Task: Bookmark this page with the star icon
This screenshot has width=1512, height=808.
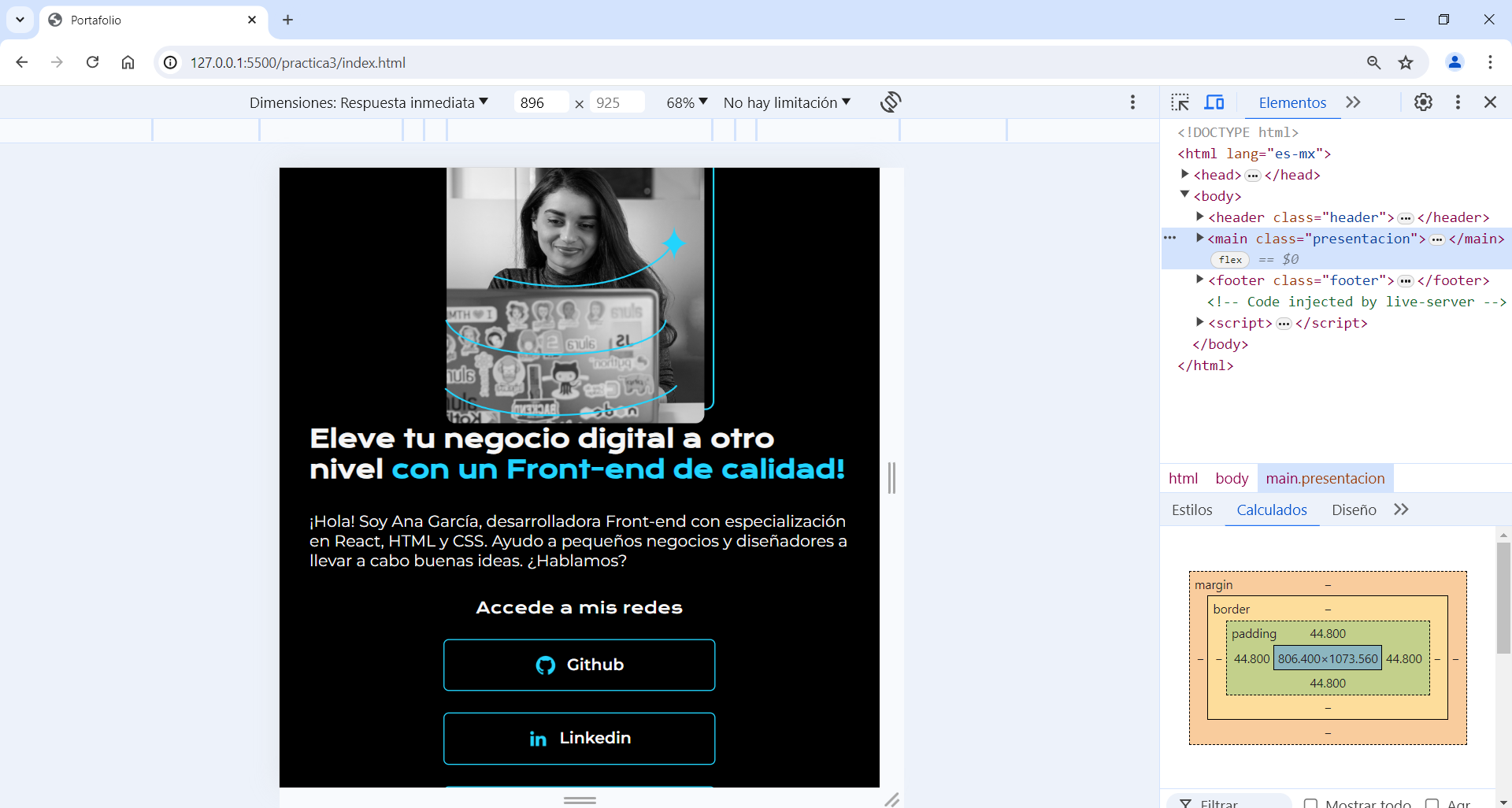Action: click(x=1406, y=62)
